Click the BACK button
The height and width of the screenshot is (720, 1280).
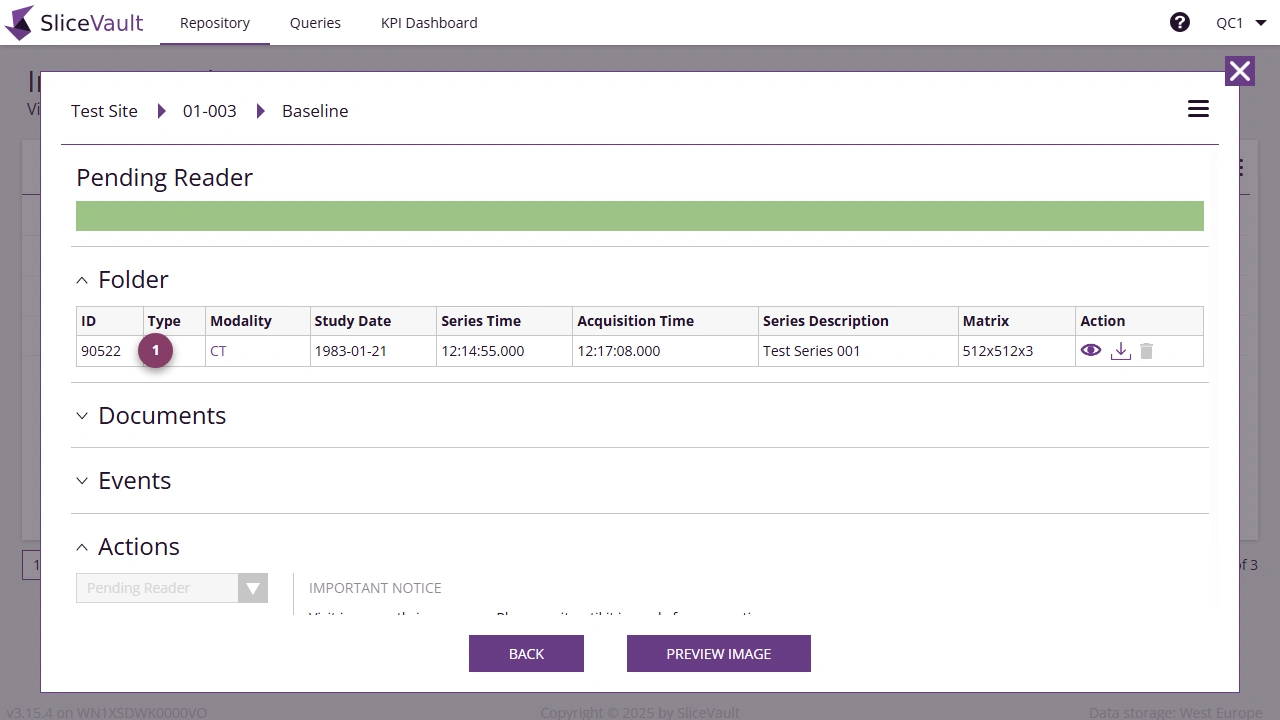[x=526, y=653]
